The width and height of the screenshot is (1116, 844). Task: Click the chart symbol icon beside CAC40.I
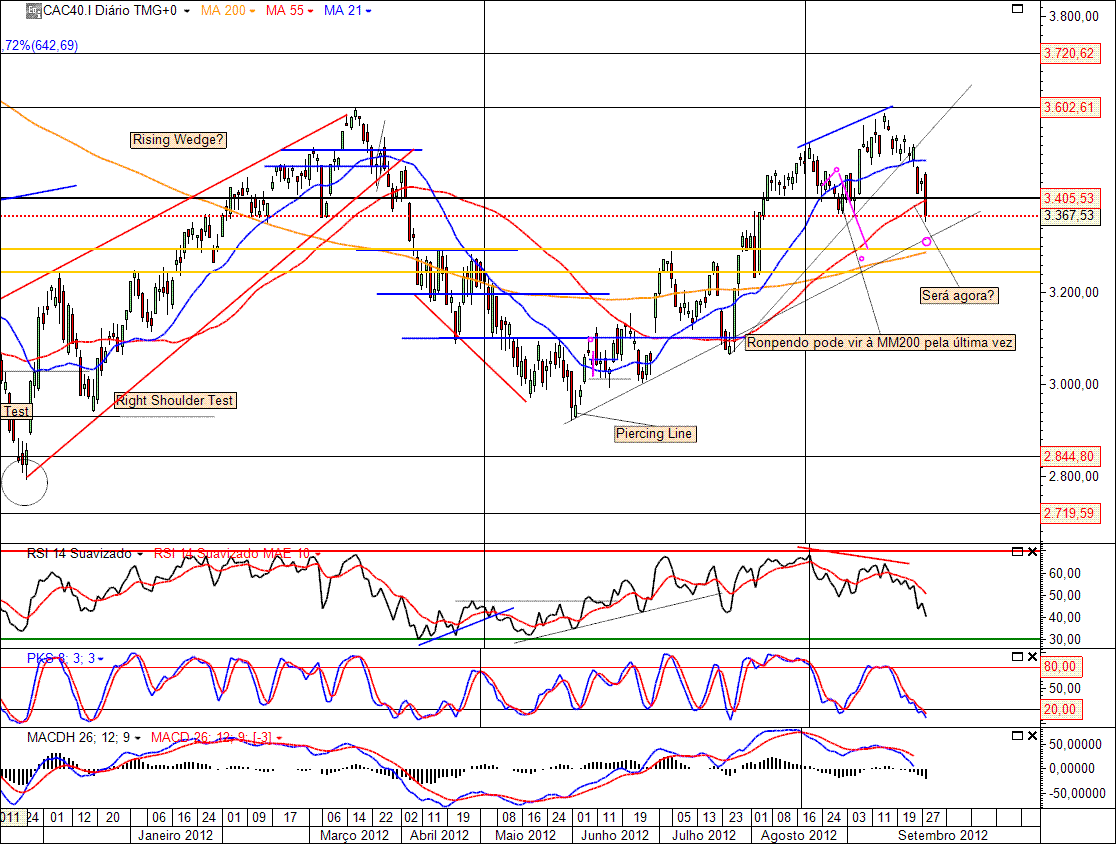(x=33, y=11)
